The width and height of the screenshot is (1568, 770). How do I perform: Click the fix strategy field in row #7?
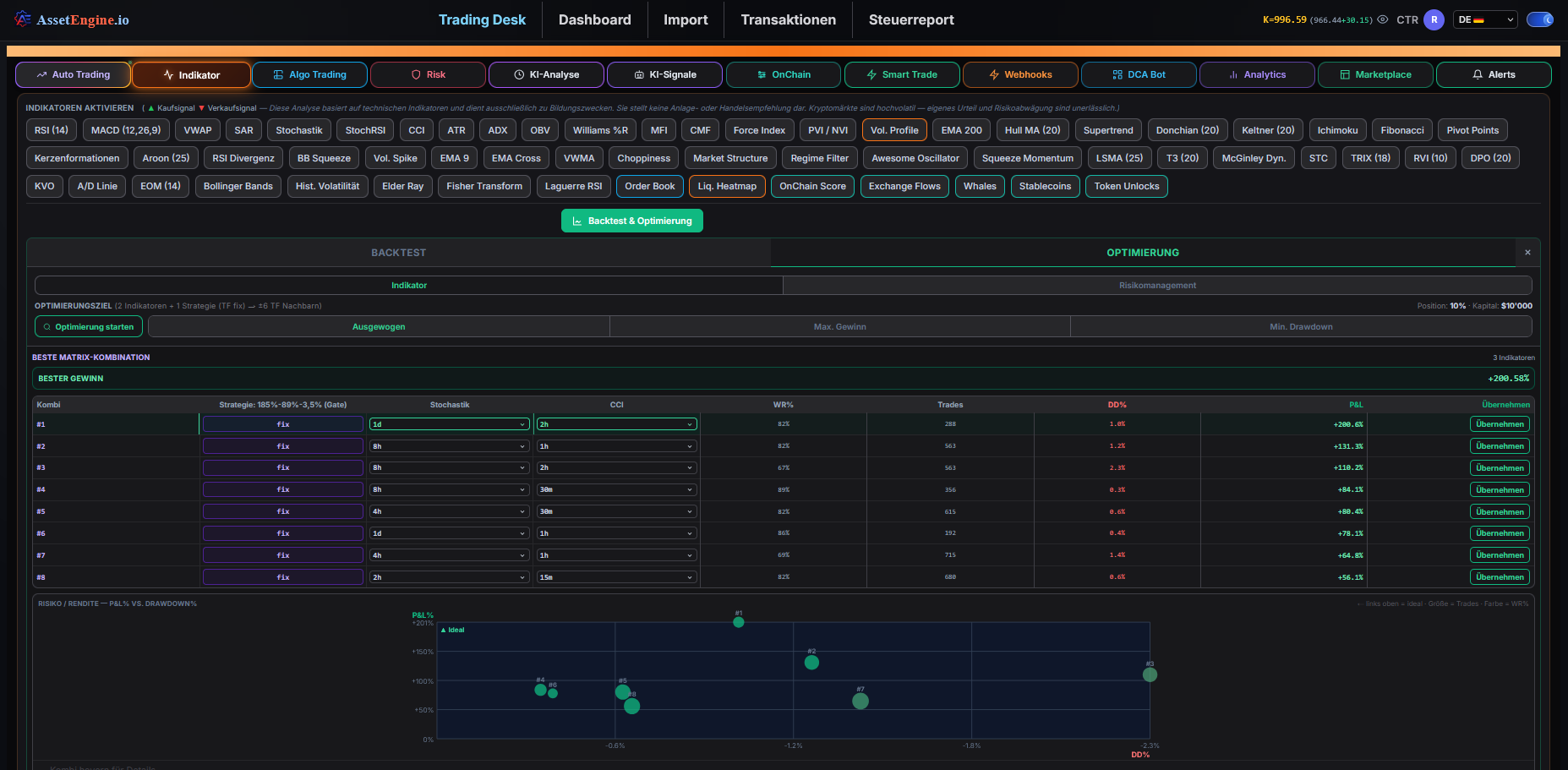283,555
